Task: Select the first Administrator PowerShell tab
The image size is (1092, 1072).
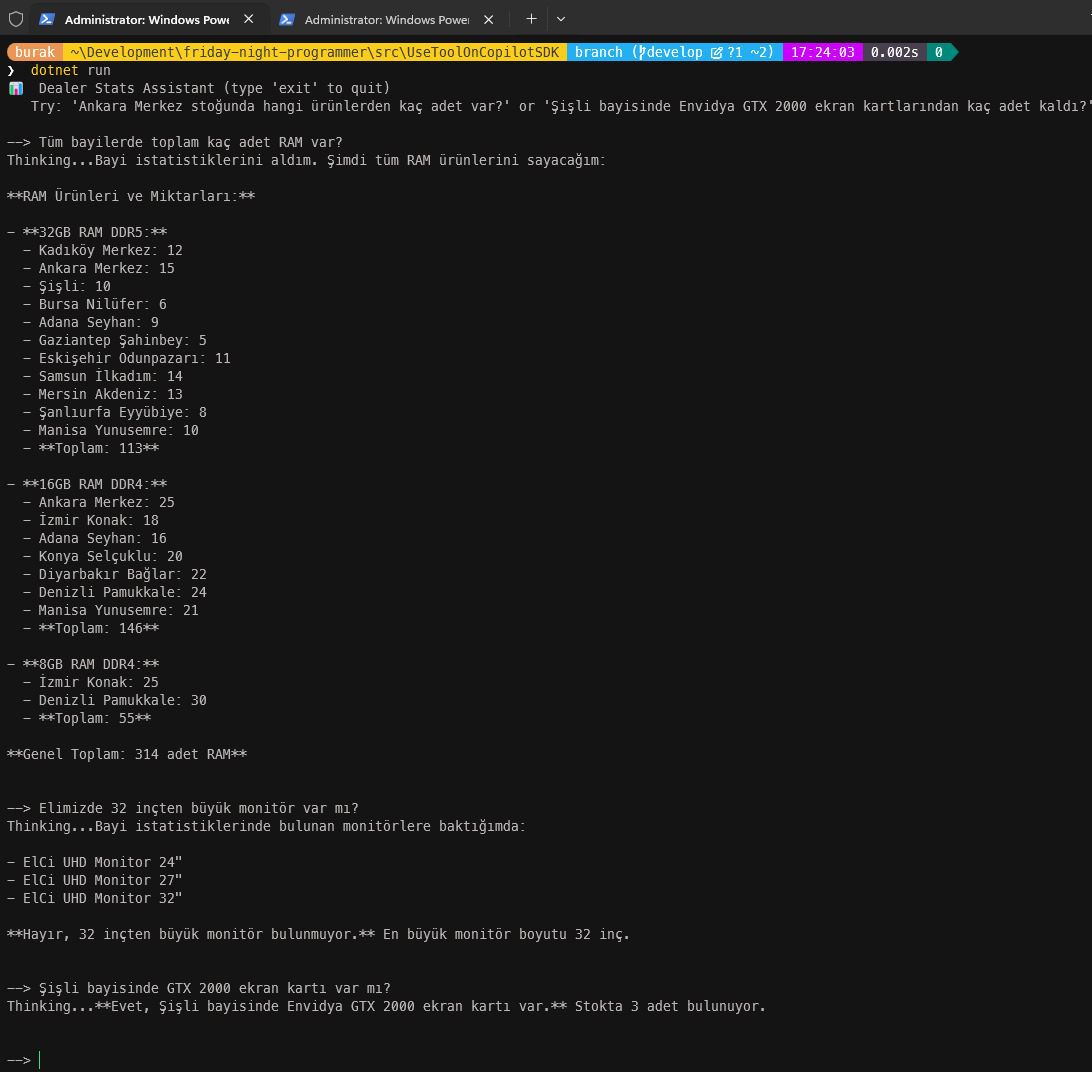Action: 146,19
